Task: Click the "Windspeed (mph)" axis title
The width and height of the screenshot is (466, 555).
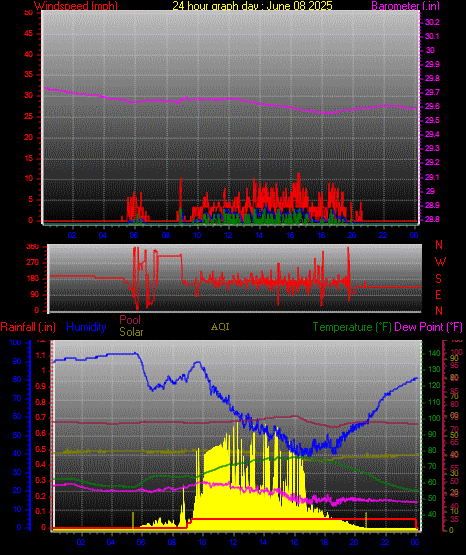Action: point(75,5)
